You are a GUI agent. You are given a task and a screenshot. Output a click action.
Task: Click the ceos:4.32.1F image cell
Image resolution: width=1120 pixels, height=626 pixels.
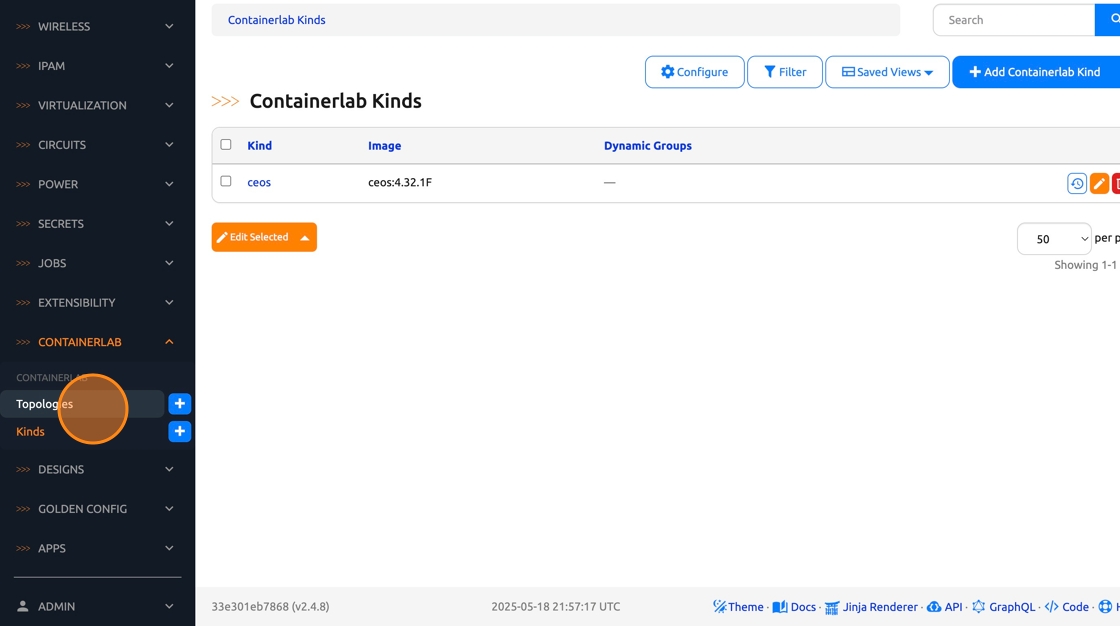tap(400, 182)
